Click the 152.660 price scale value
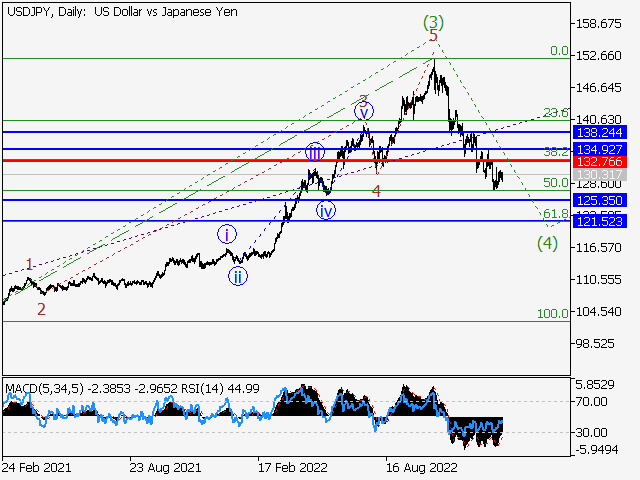 click(x=598, y=56)
